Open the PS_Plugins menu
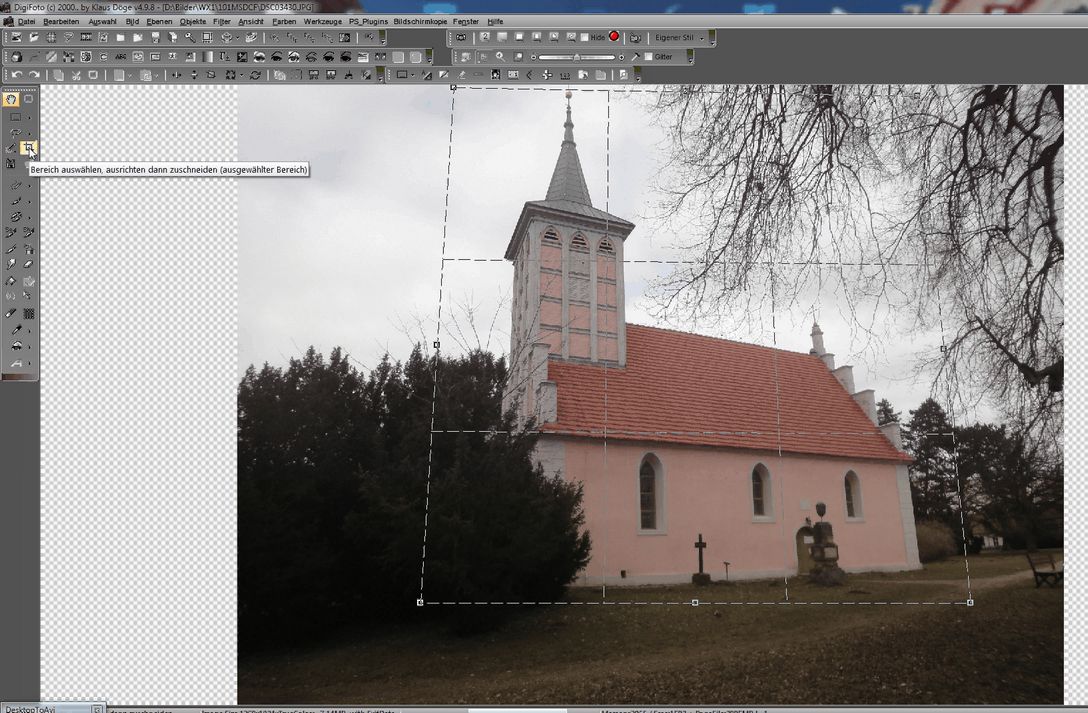Image resolution: width=1088 pixels, height=713 pixels. point(367,21)
